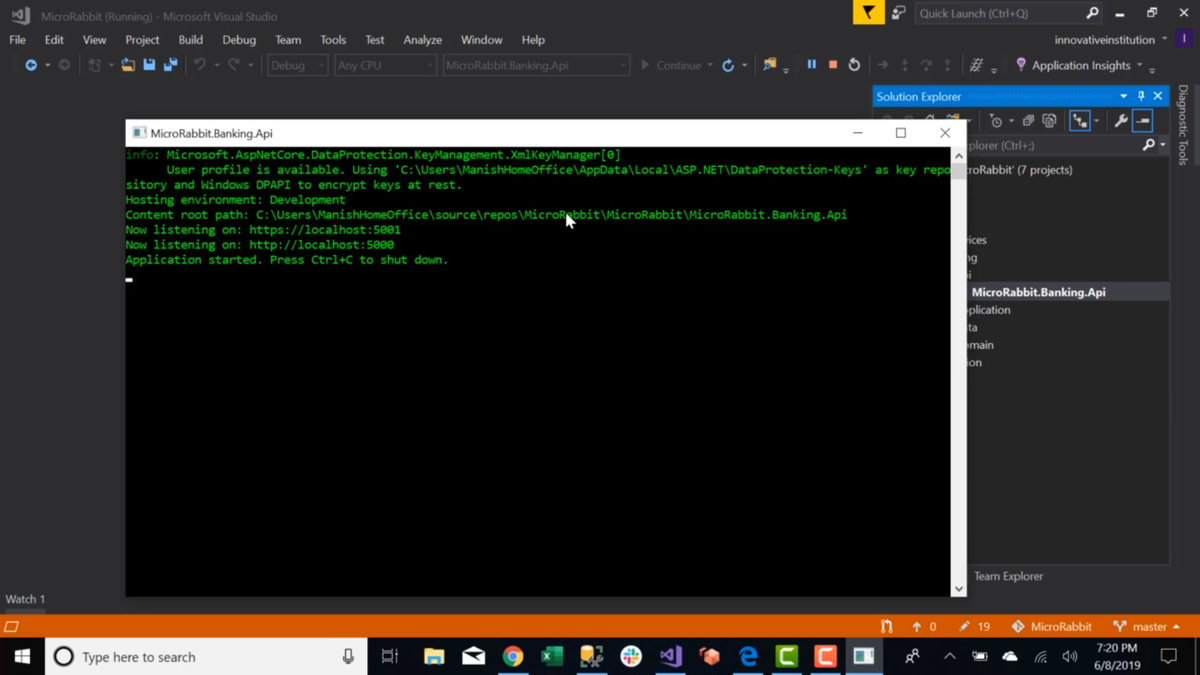Click the Windows Start button
Screen dimensions: 1200x675
click(22, 657)
